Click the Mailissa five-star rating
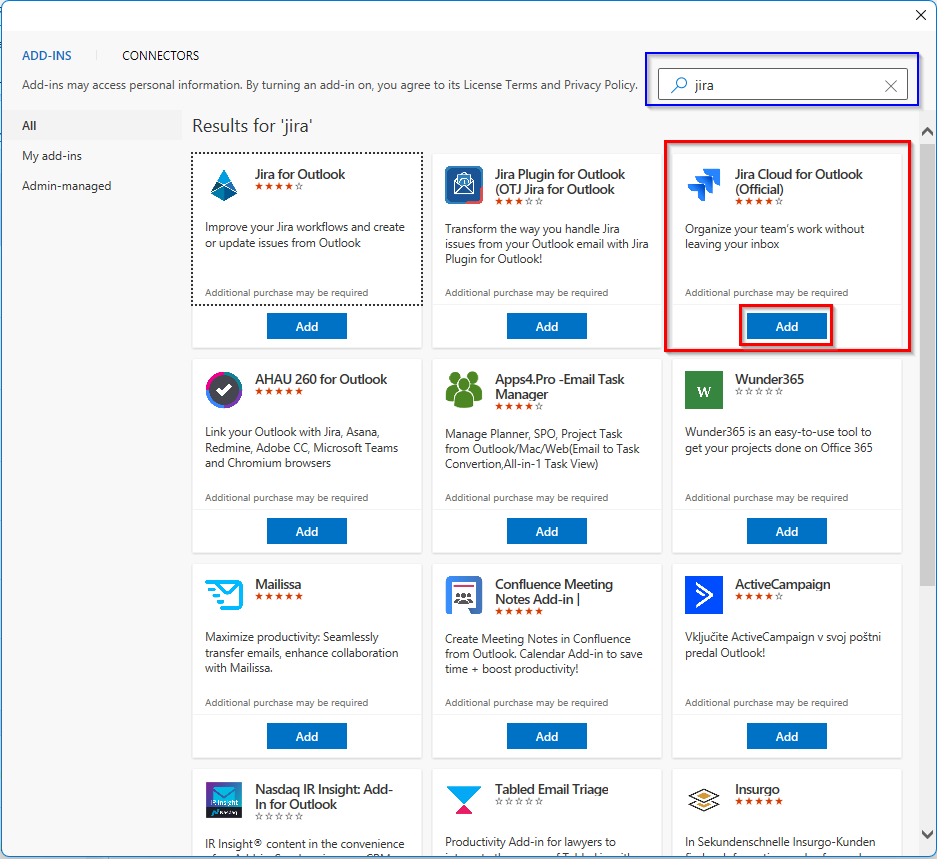 tap(279, 597)
